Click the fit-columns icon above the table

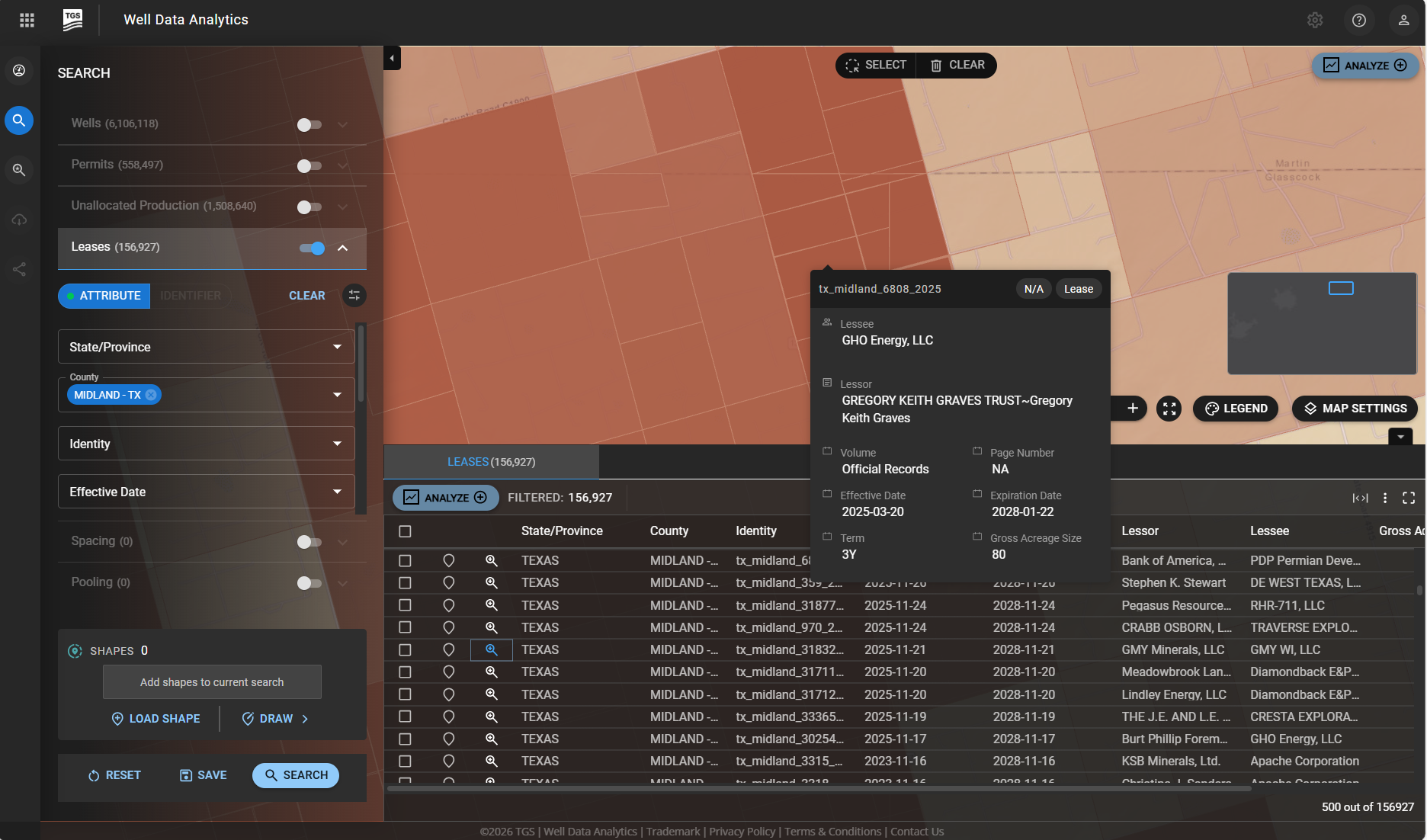click(x=1361, y=498)
